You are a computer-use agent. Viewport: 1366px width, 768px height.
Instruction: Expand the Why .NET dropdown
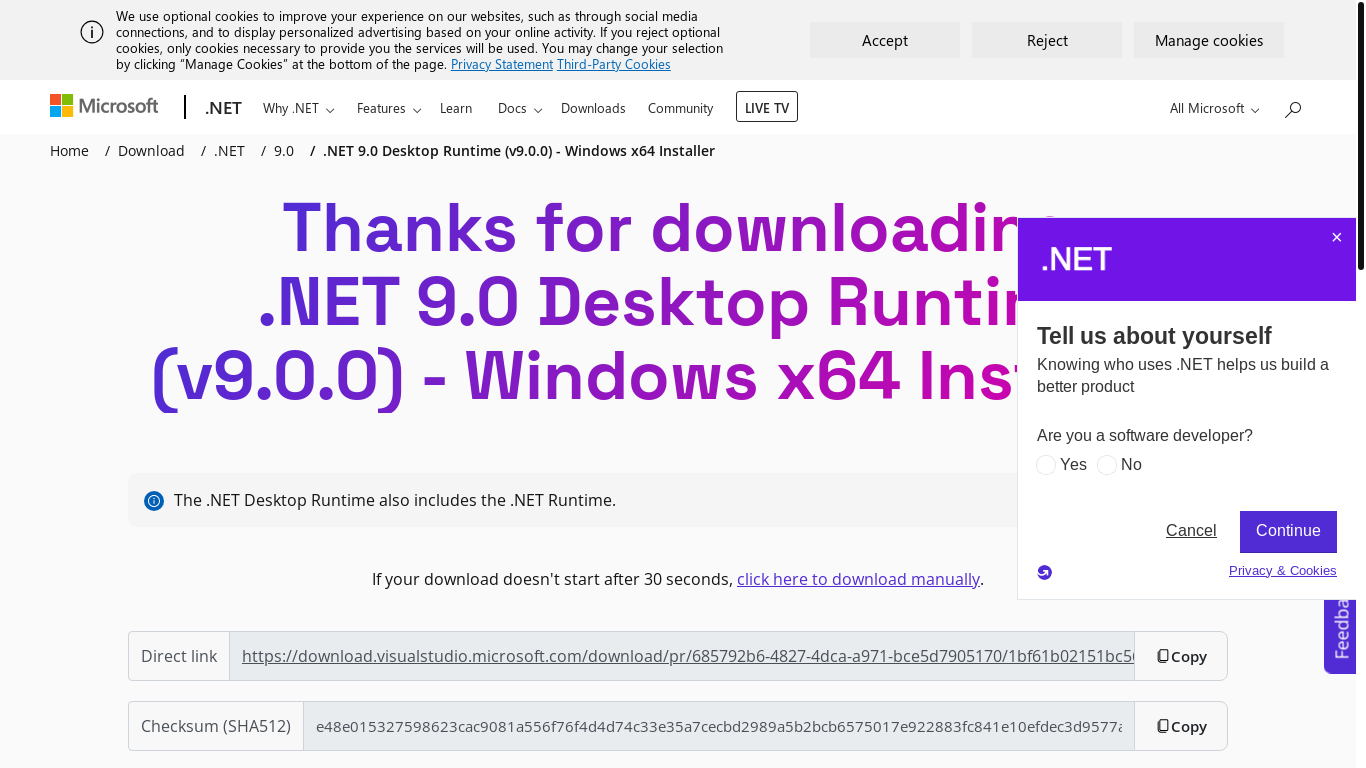point(298,108)
